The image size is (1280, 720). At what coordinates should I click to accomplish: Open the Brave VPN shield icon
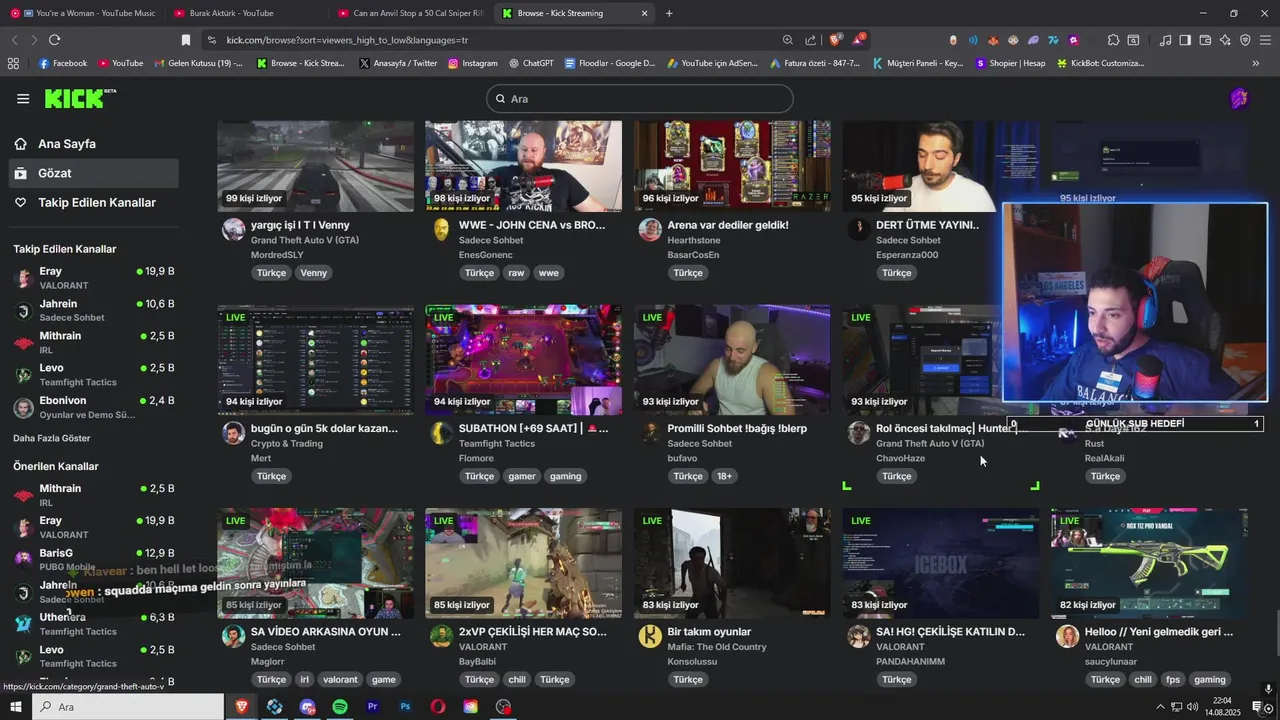[1245, 40]
